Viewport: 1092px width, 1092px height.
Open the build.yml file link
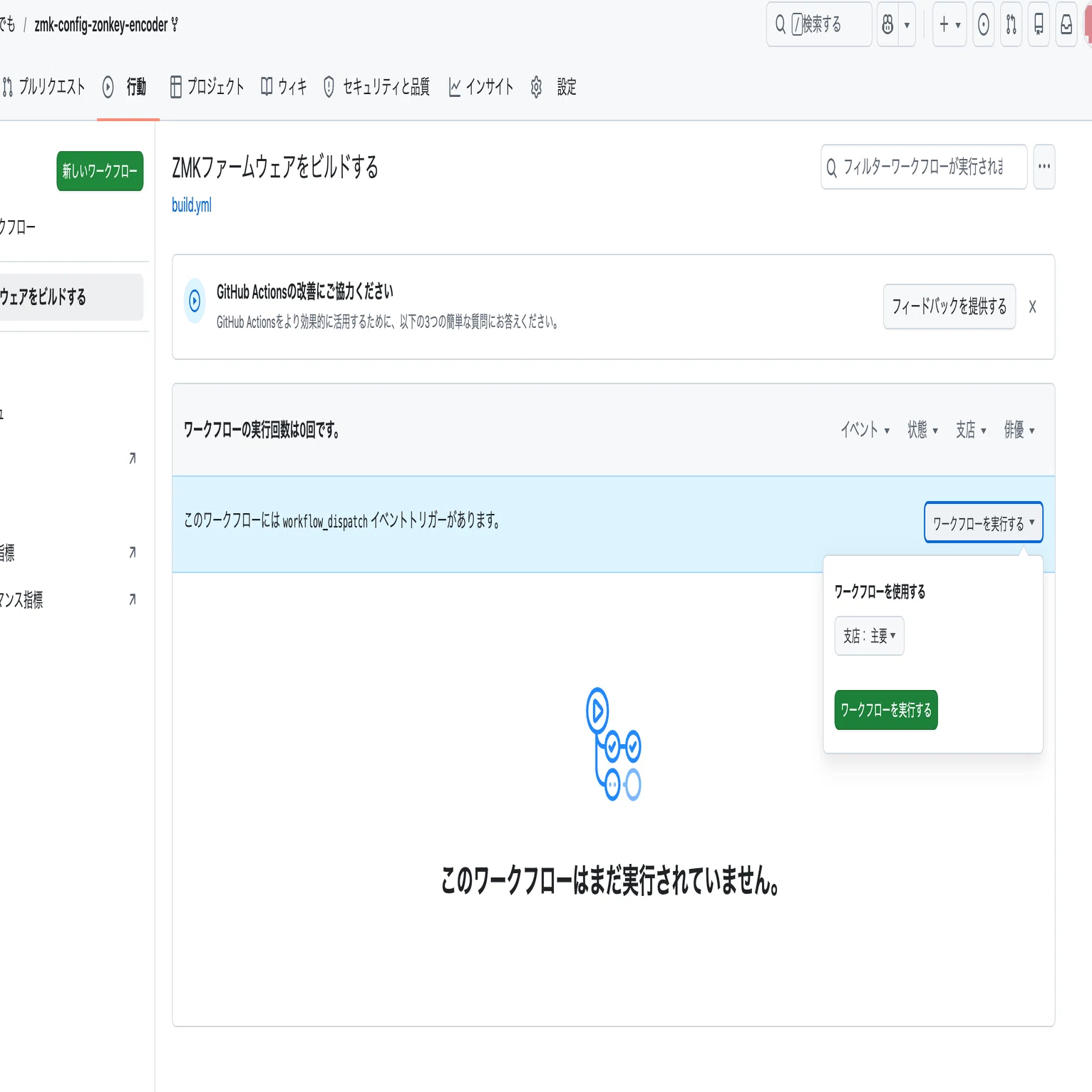(x=192, y=205)
